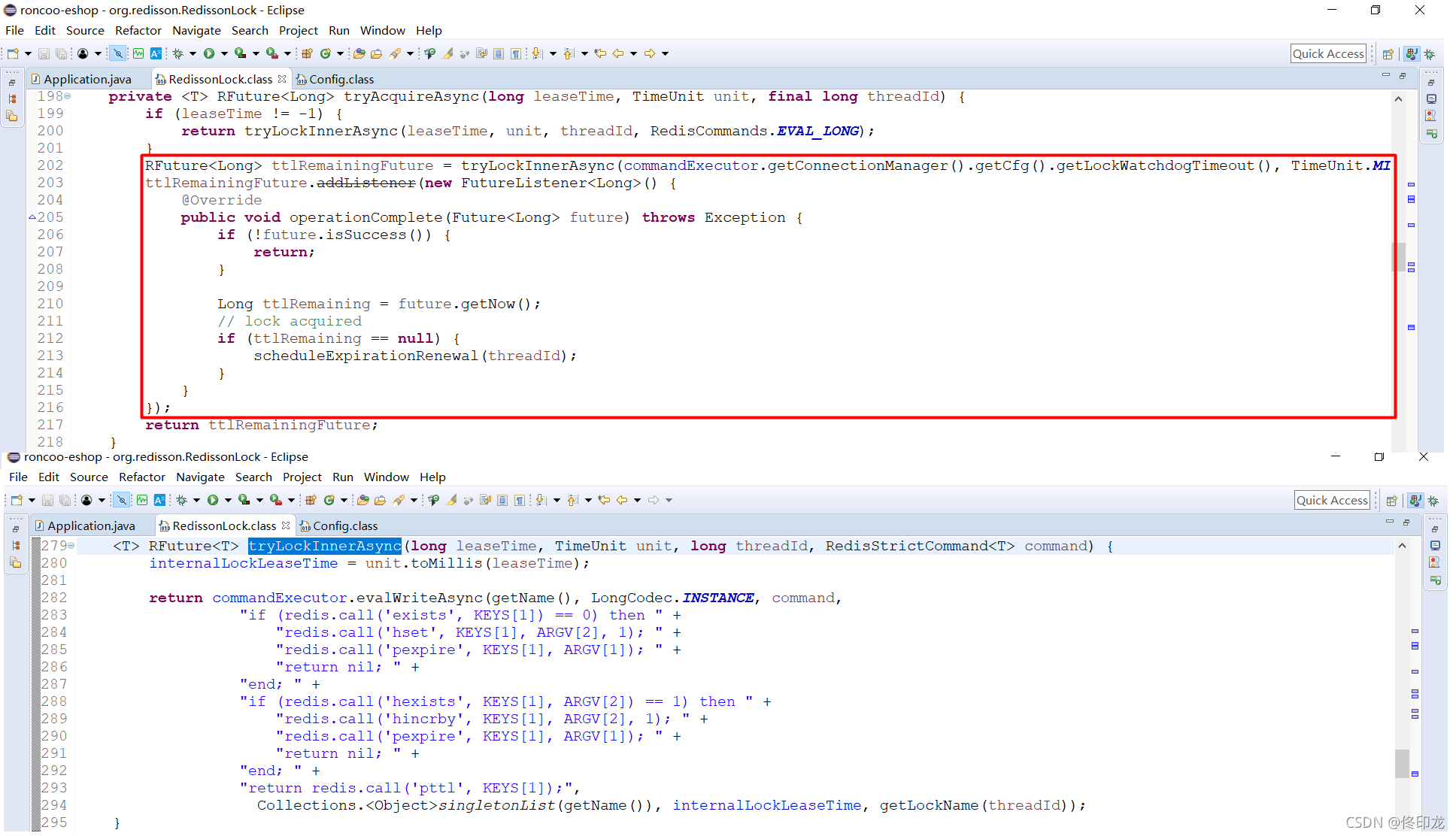The height and width of the screenshot is (836, 1456).
Task: Open Refactor menu in upper window
Action: tap(138, 31)
